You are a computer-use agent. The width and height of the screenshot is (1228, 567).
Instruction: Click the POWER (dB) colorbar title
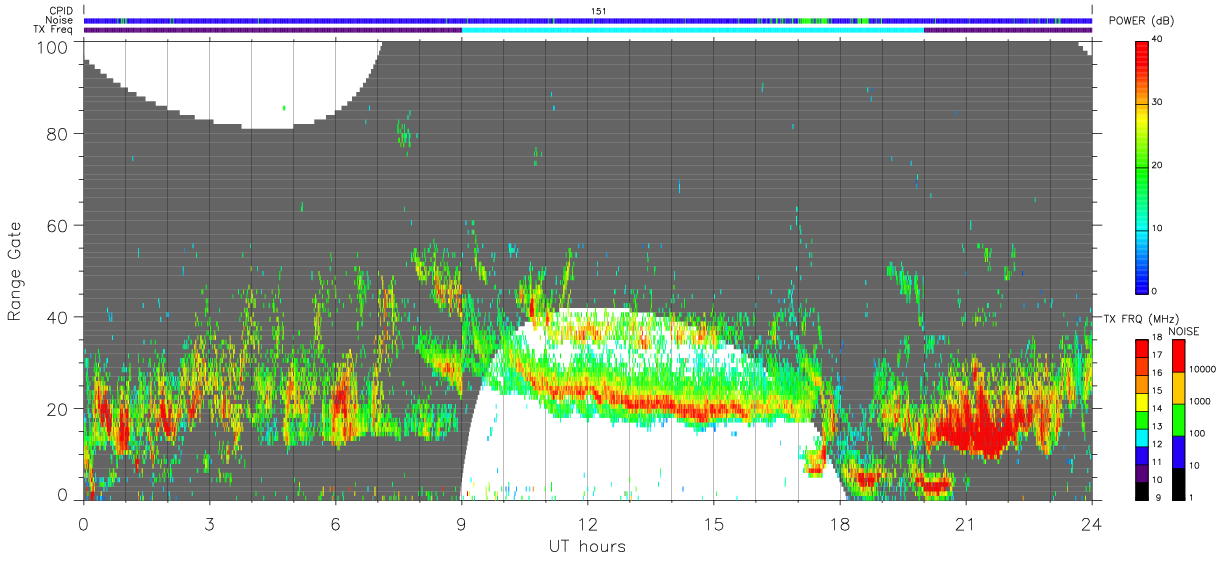click(1141, 21)
